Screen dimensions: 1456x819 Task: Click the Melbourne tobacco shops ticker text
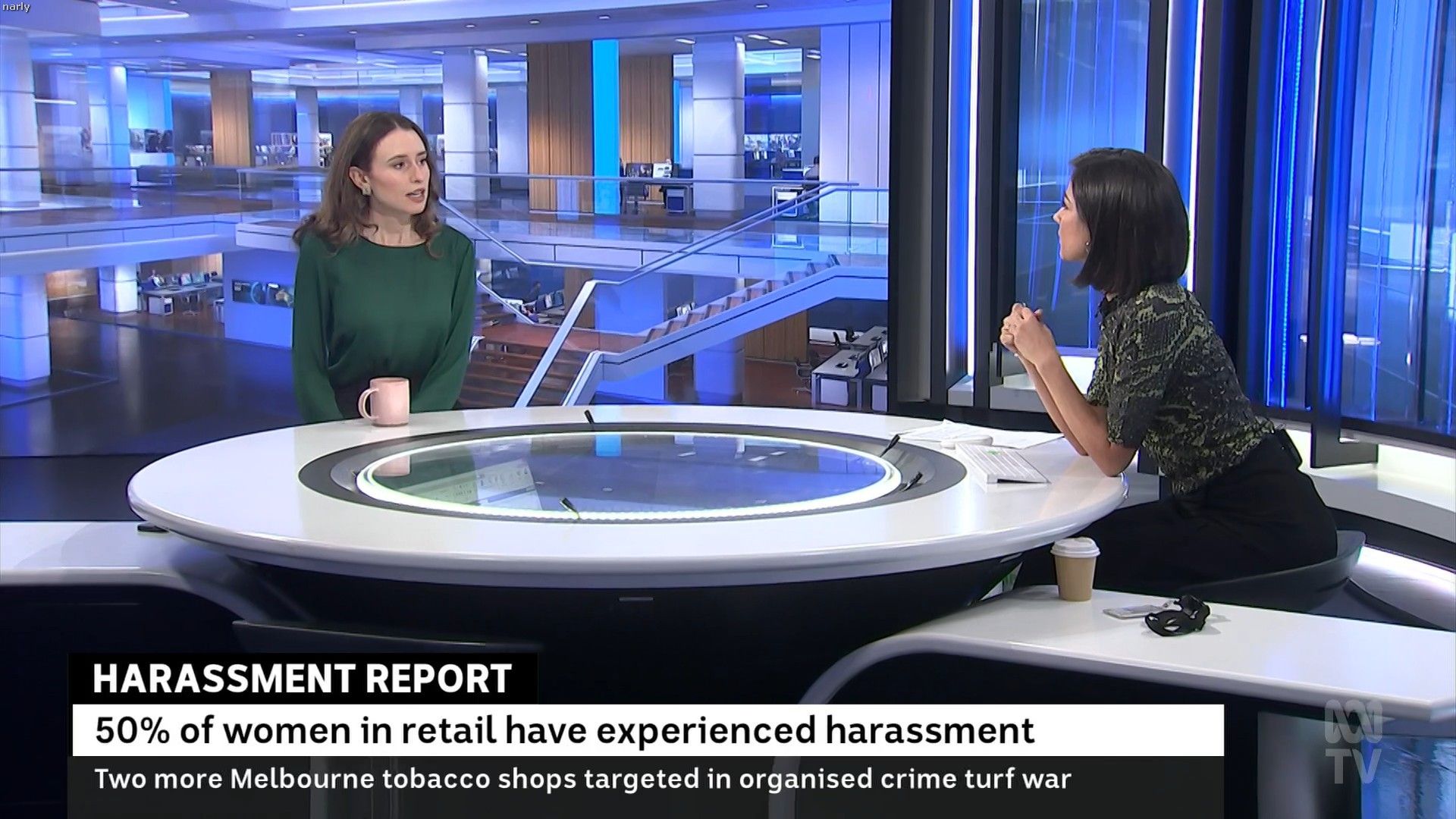click(x=582, y=779)
